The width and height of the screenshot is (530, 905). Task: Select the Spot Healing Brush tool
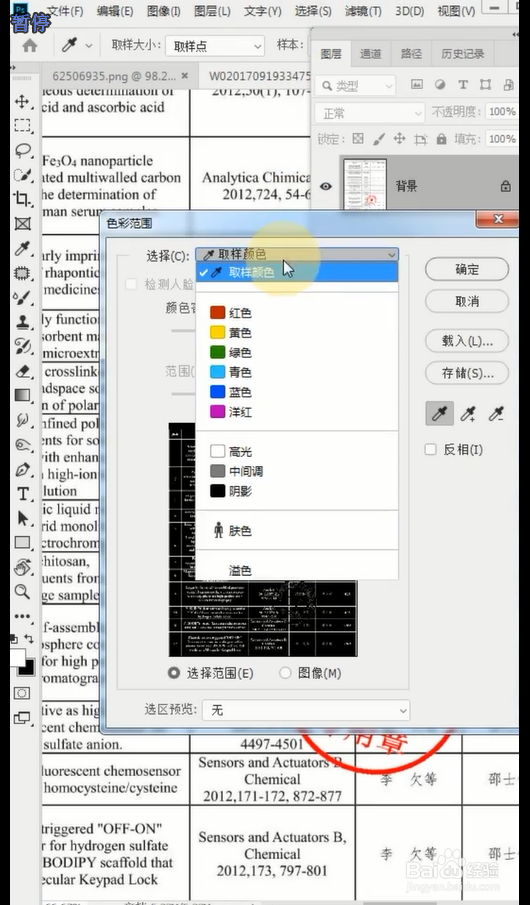(22, 273)
